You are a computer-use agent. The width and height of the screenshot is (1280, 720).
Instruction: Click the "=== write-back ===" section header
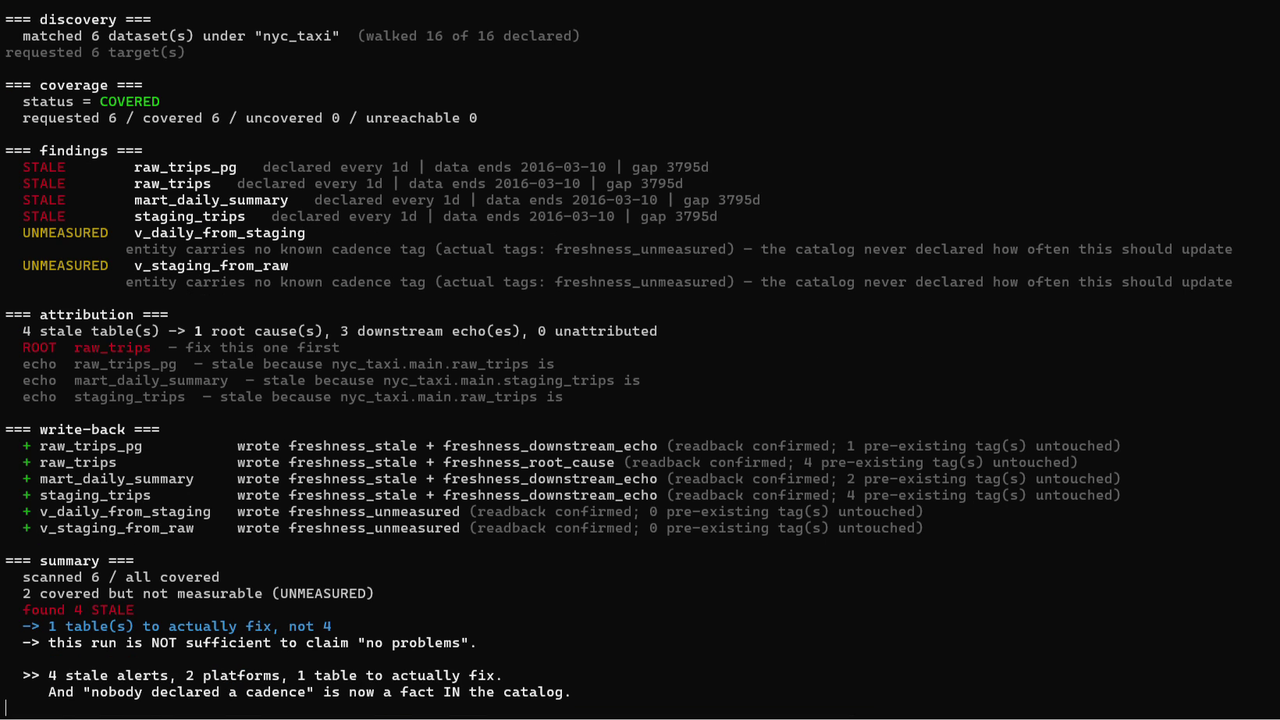point(83,430)
